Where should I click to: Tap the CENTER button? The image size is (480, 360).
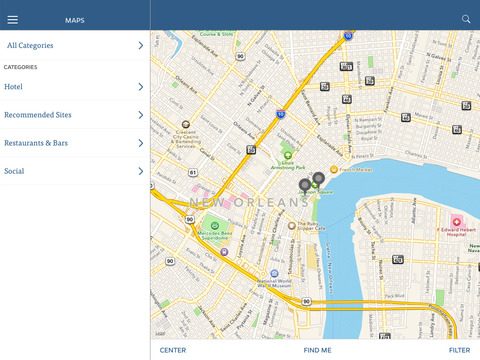point(173,350)
